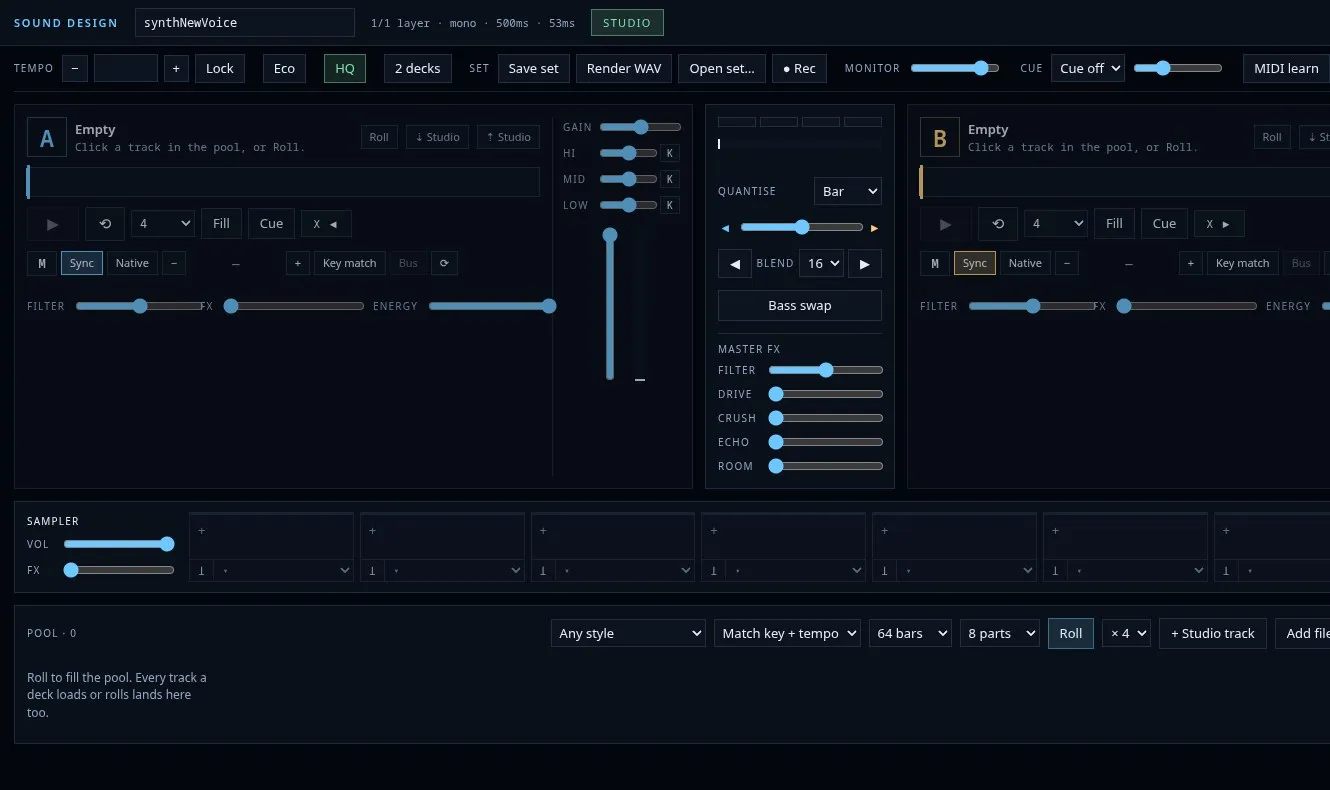The height and width of the screenshot is (790, 1330).
Task: Click the Roll button in the pool bar
Action: click(1071, 633)
